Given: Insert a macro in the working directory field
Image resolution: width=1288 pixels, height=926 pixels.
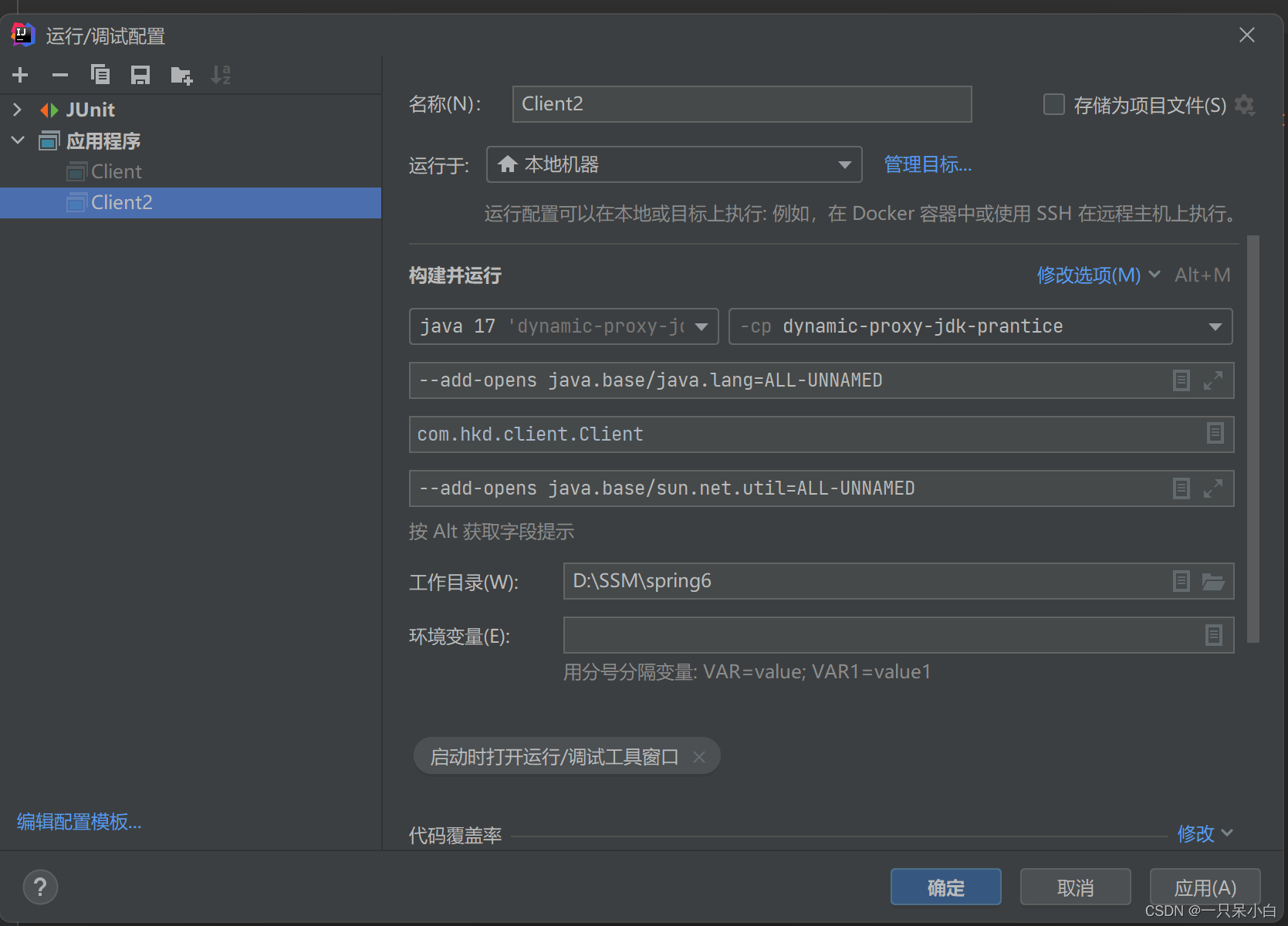Looking at the screenshot, I should click(1182, 581).
